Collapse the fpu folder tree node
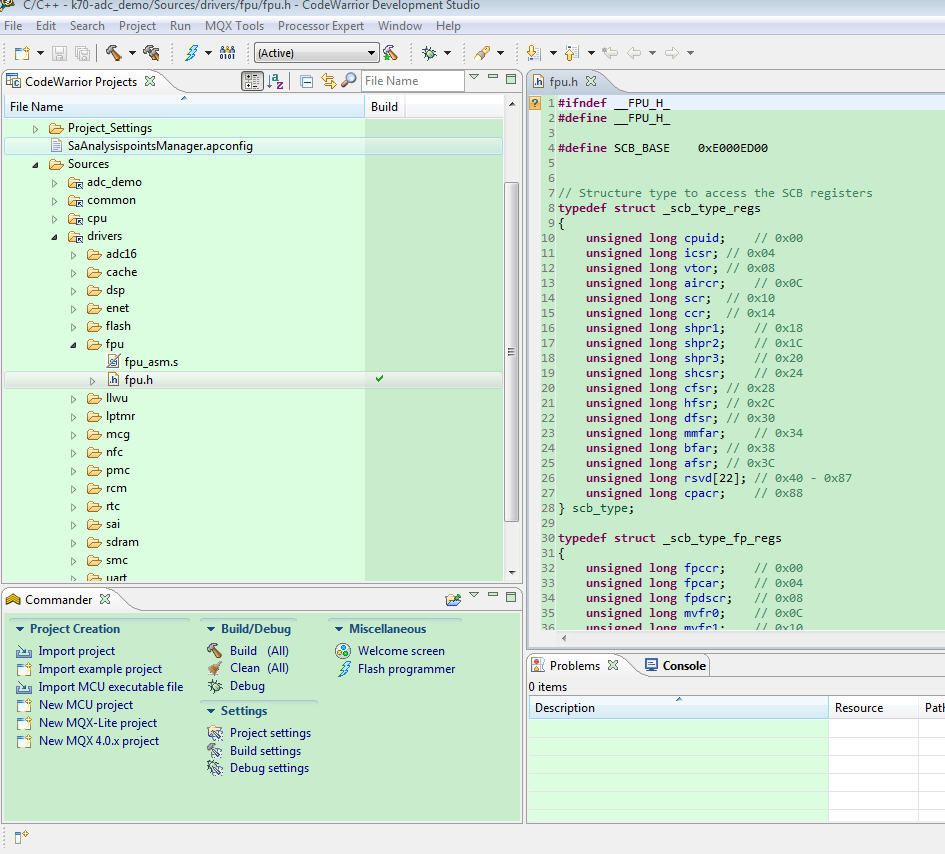 (x=74, y=345)
